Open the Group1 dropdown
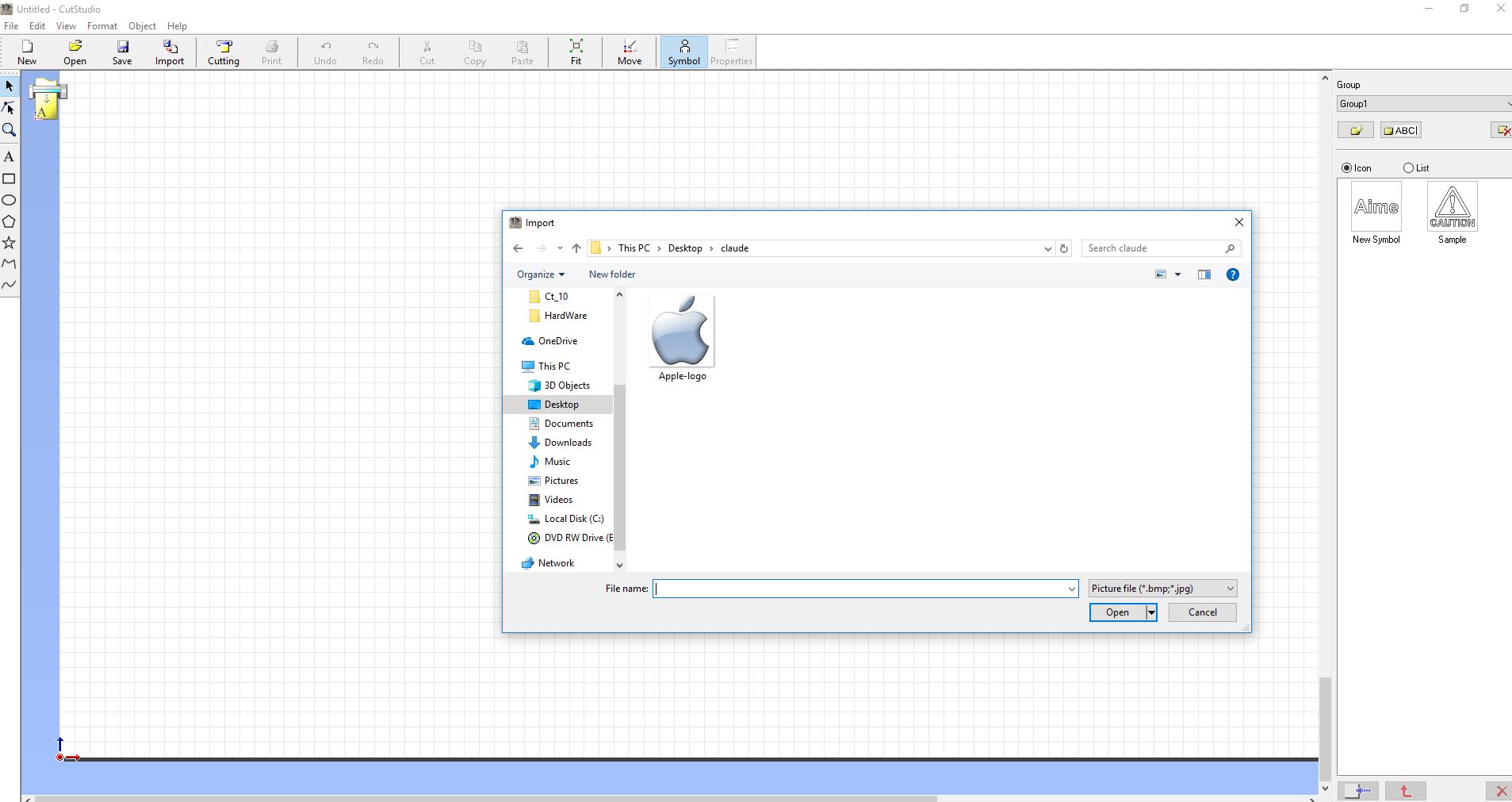 (x=1424, y=104)
